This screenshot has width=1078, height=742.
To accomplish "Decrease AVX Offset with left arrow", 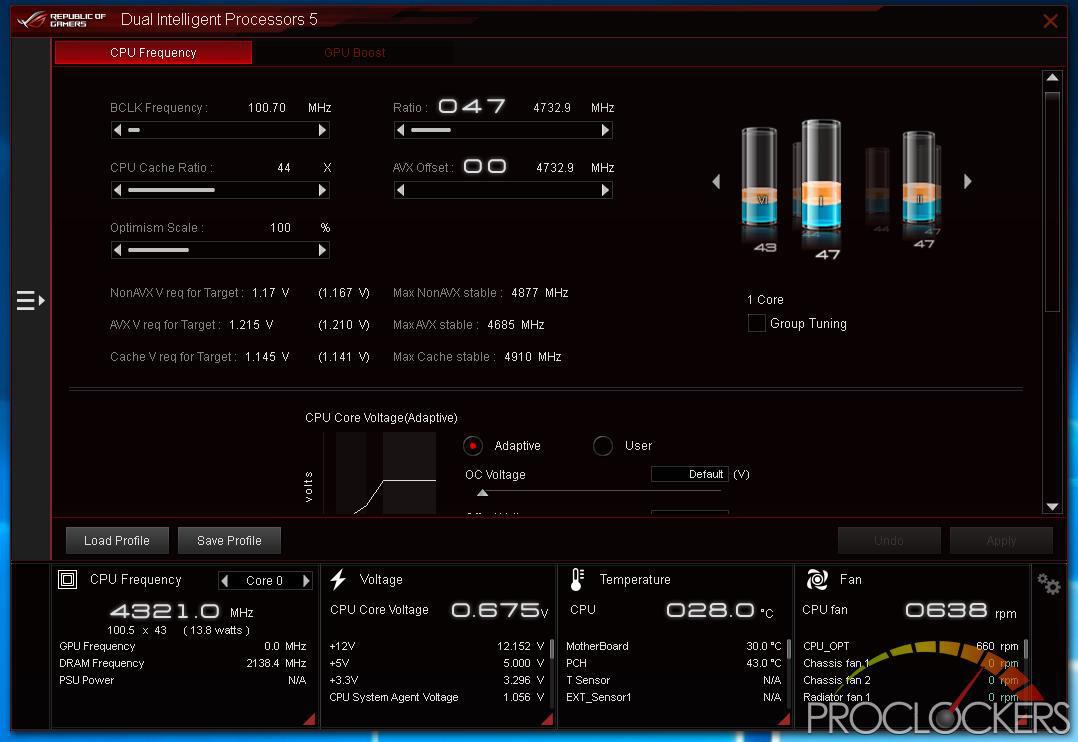I will [401, 190].
